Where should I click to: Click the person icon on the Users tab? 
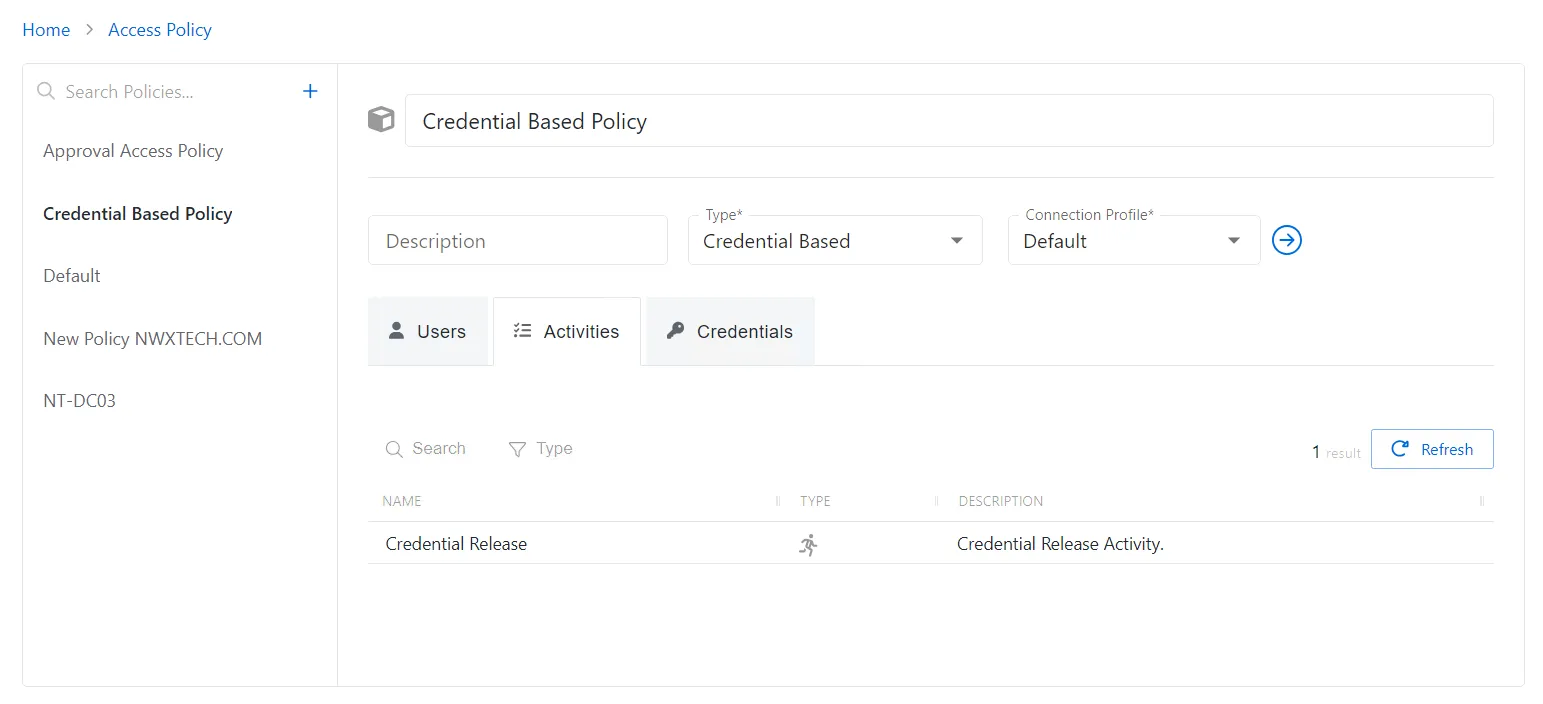point(396,331)
